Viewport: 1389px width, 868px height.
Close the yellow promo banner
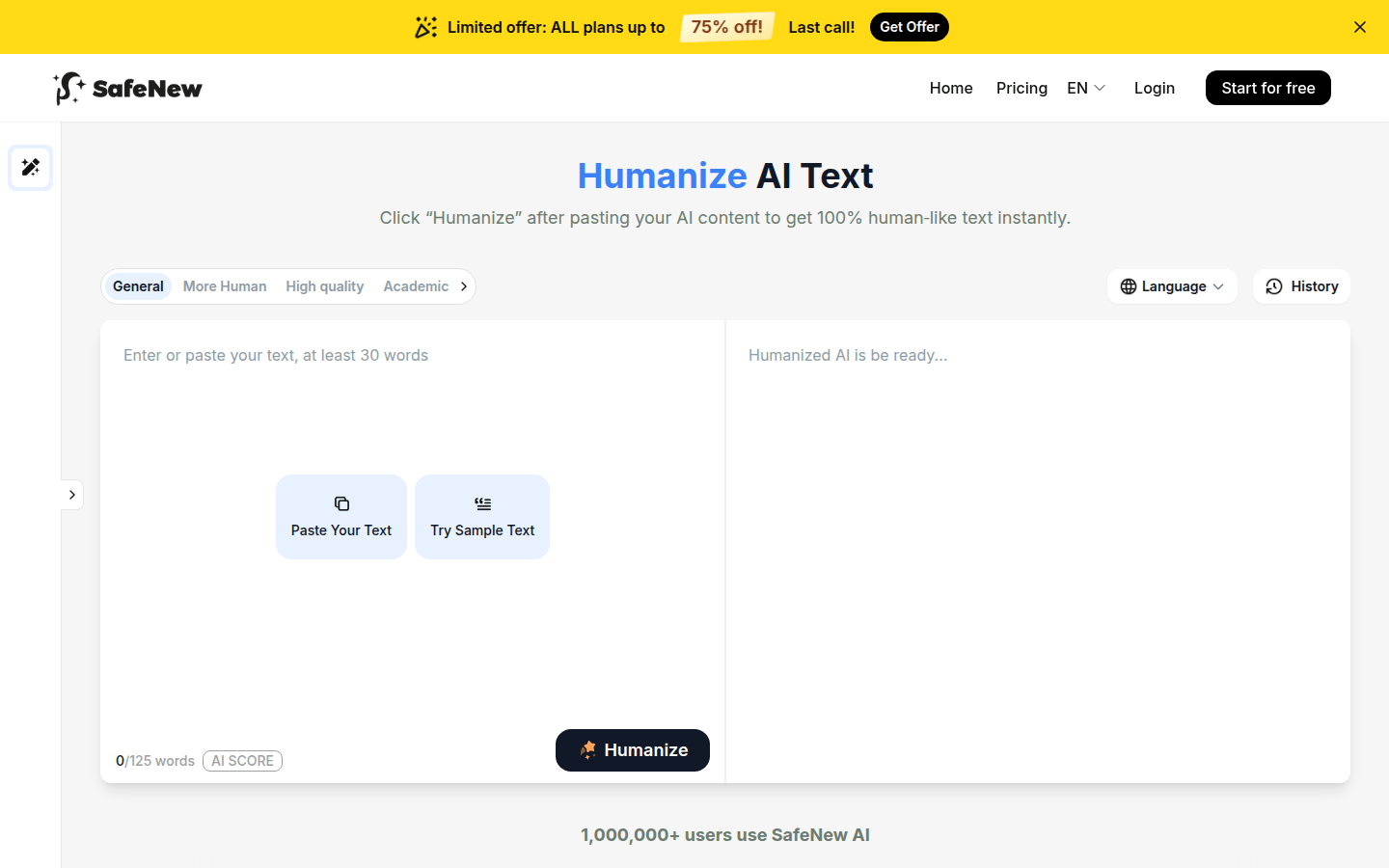(1360, 27)
